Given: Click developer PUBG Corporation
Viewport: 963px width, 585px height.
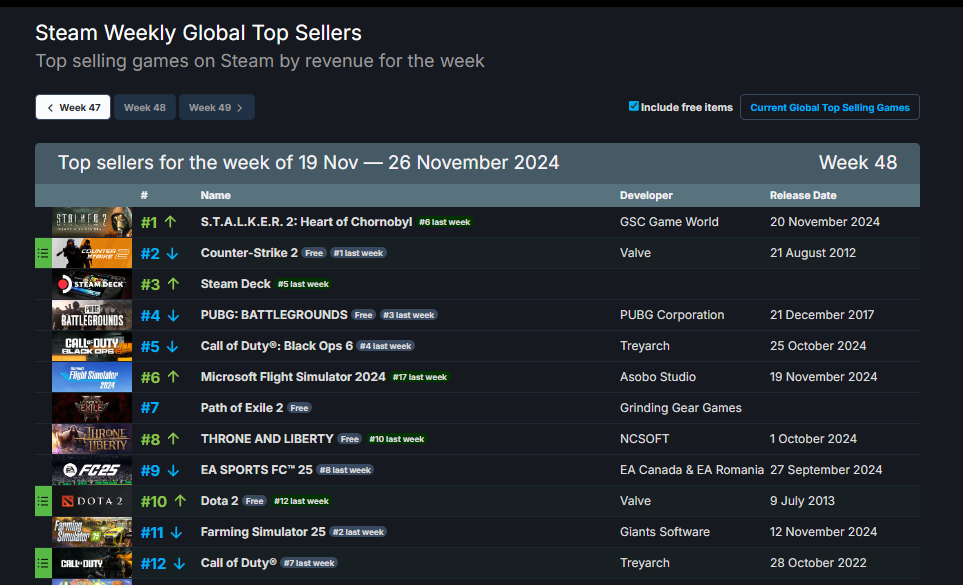Looking at the screenshot, I should 672,315.
